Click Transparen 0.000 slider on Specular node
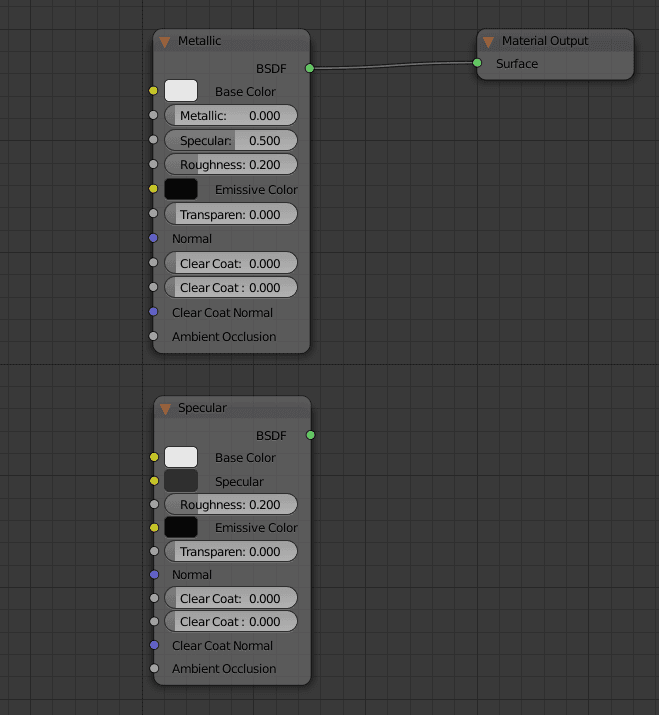This screenshot has height=715, width=659. pos(231,551)
